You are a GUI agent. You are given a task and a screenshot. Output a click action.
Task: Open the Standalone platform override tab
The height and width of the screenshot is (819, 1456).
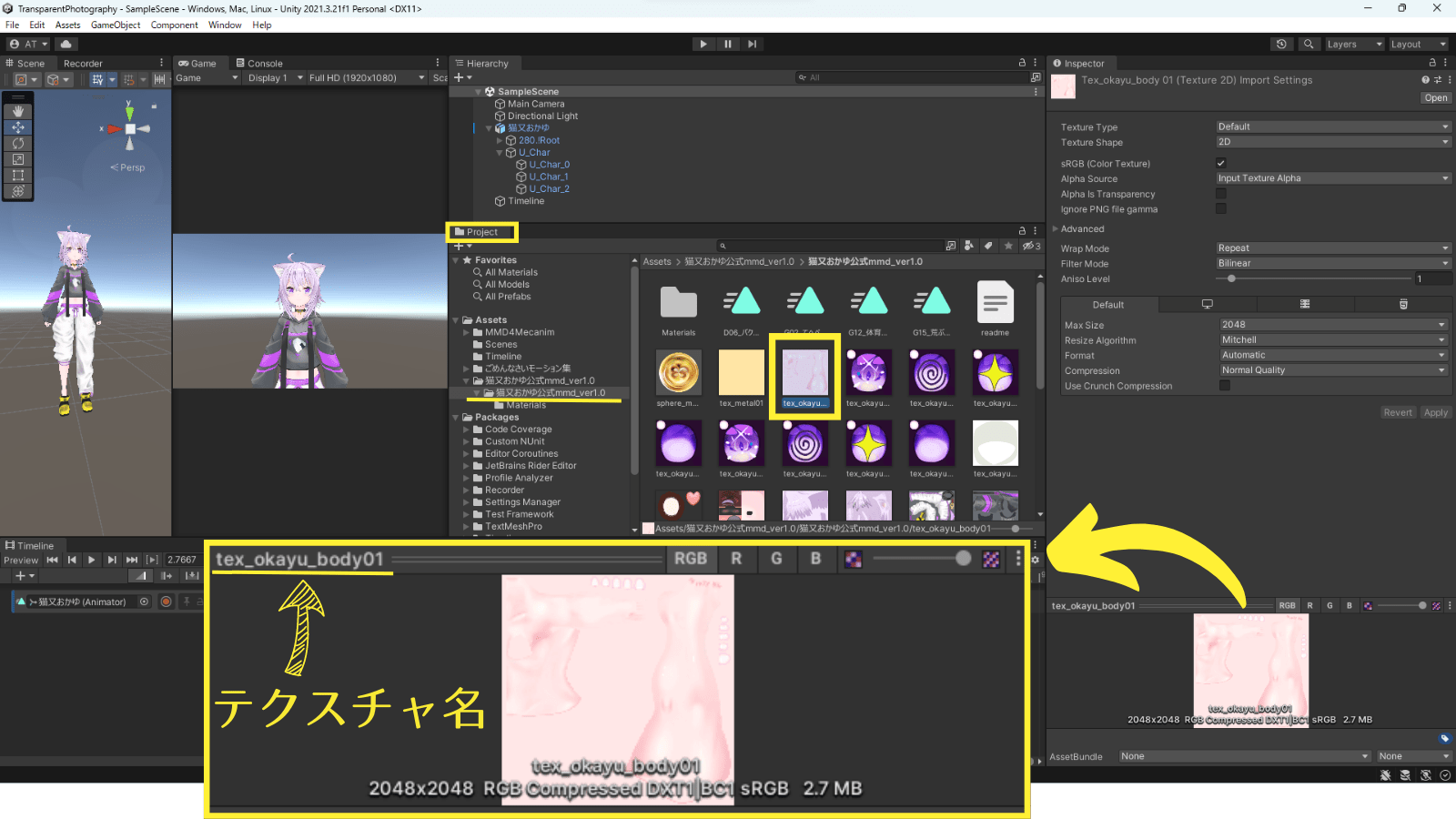[x=1208, y=304]
